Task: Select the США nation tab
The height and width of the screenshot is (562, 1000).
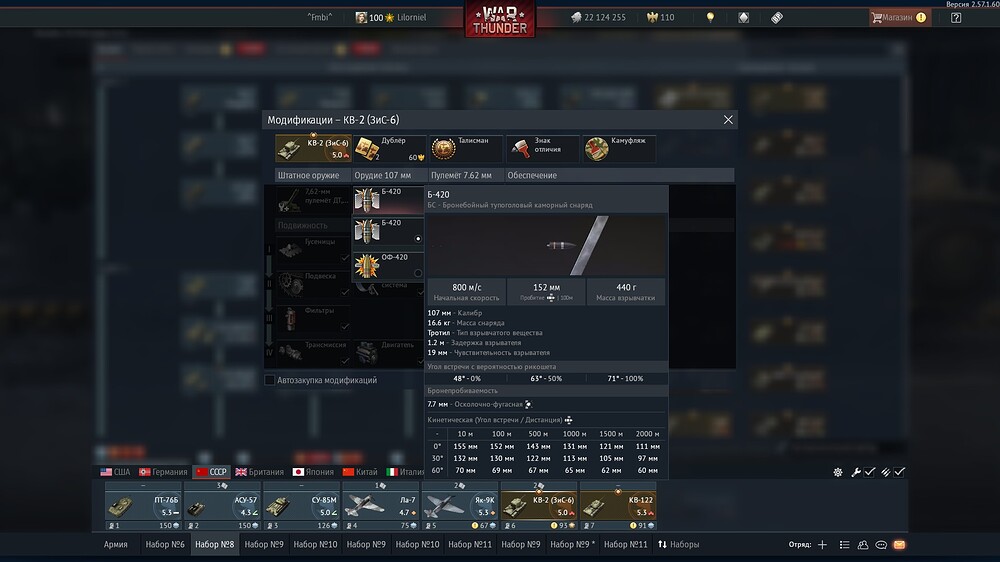Action: click(115, 472)
